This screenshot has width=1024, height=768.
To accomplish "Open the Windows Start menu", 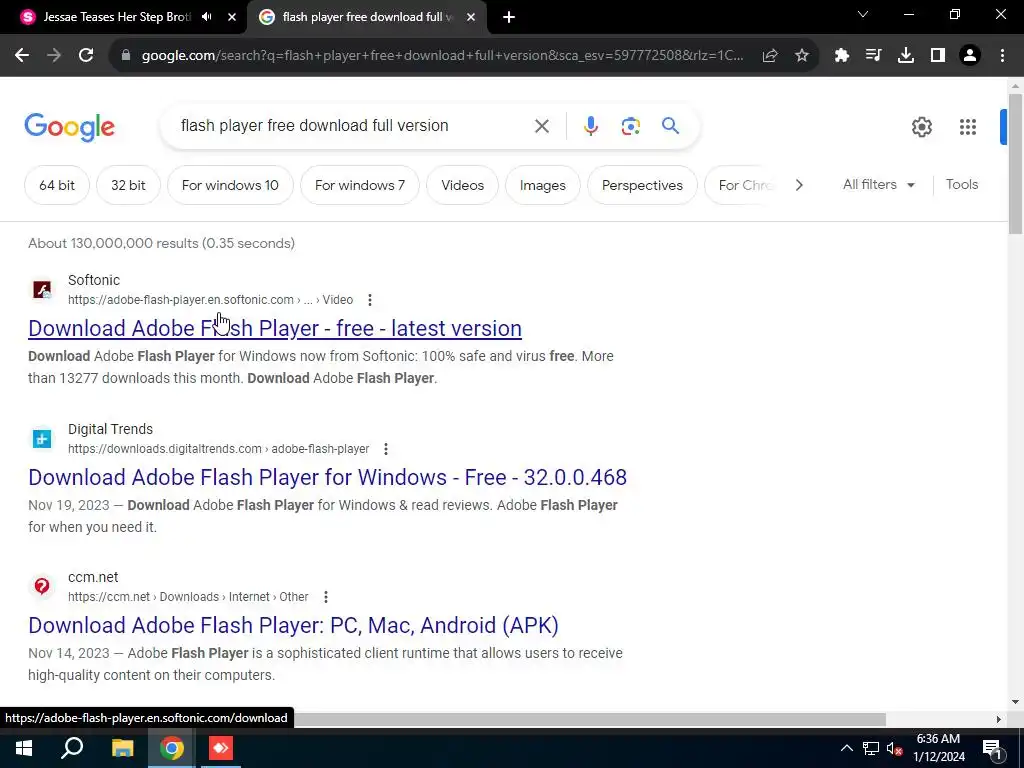I will pyautogui.click(x=24, y=748).
